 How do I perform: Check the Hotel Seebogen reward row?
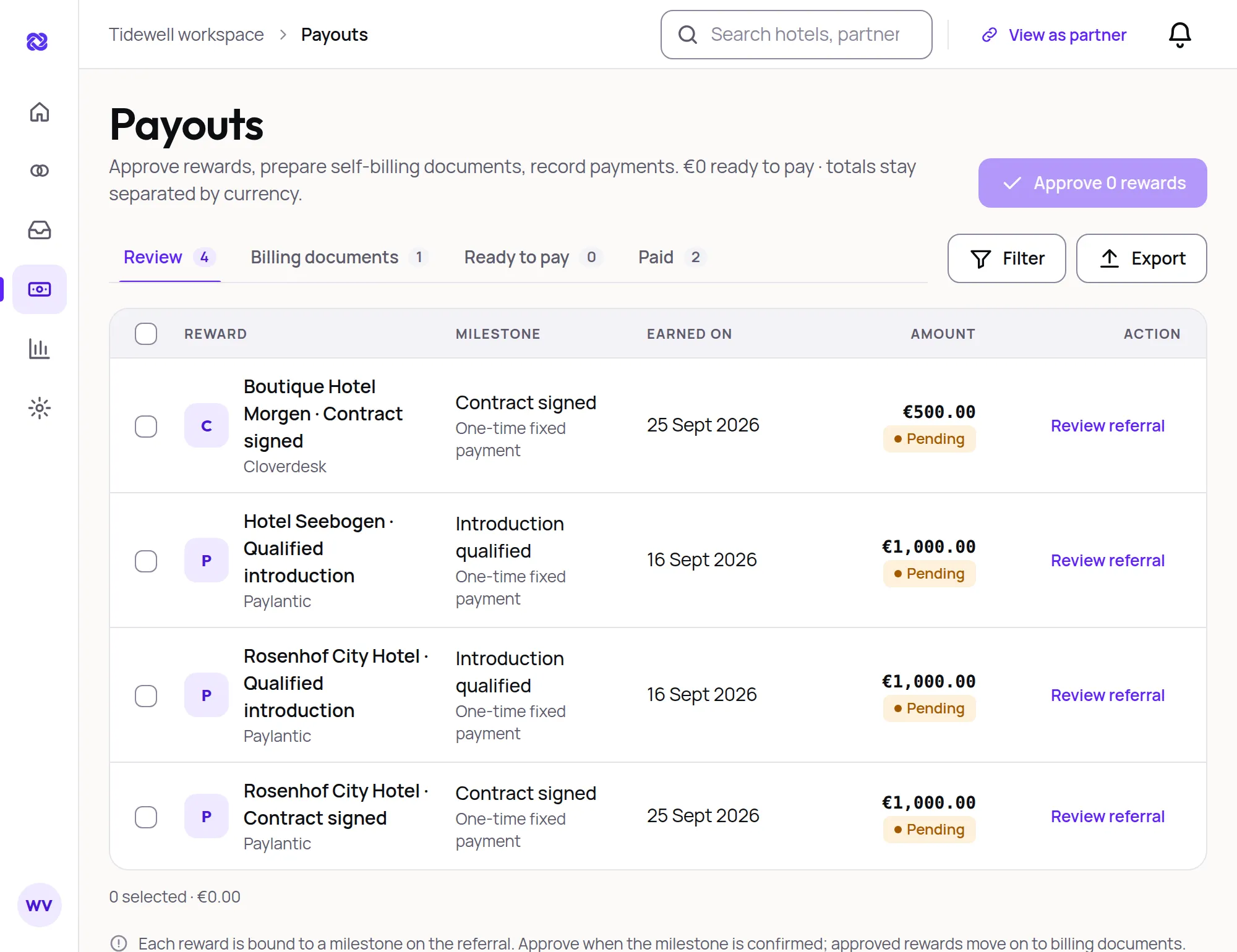[146, 561]
